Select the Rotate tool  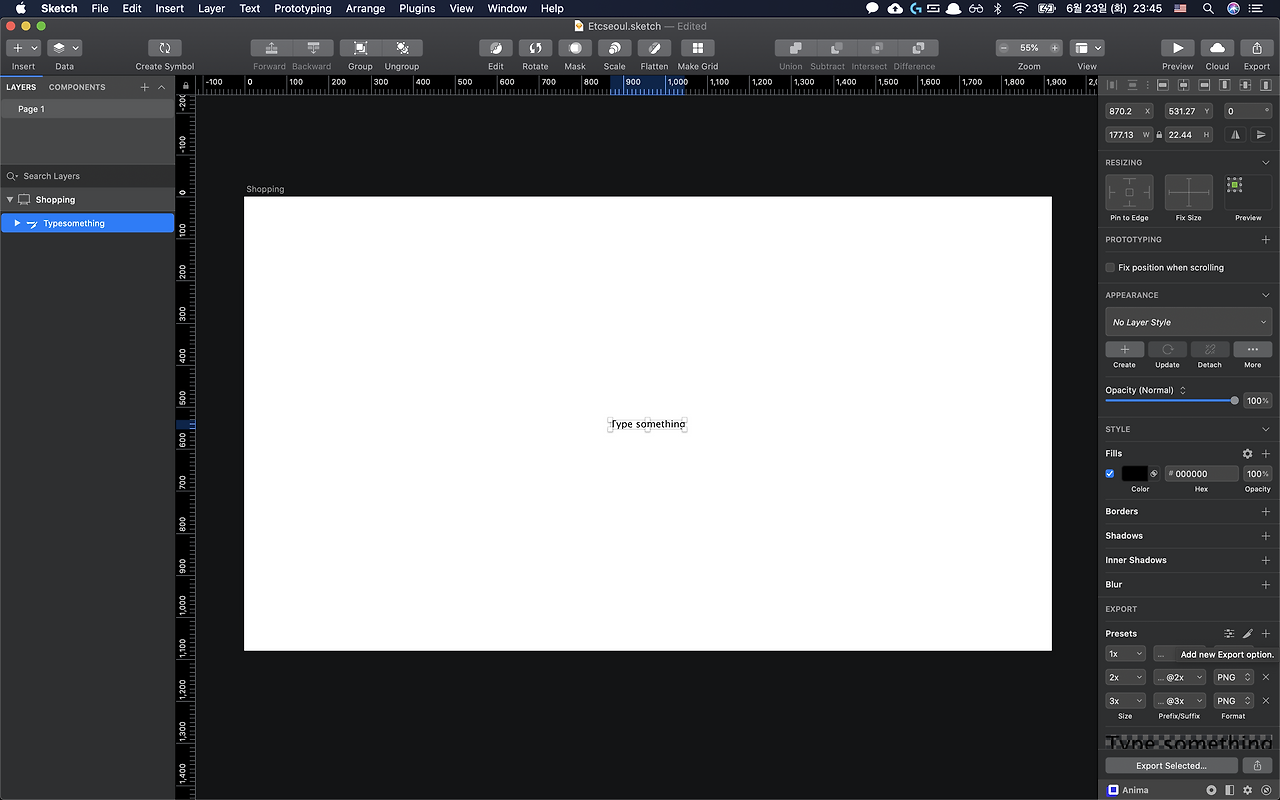pos(535,48)
